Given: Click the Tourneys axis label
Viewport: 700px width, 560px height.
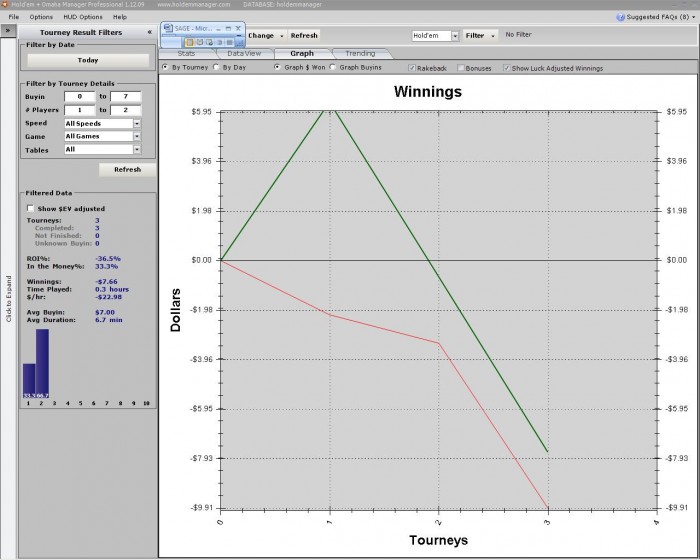Looking at the screenshot, I should pyautogui.click(x=438, y=540).
